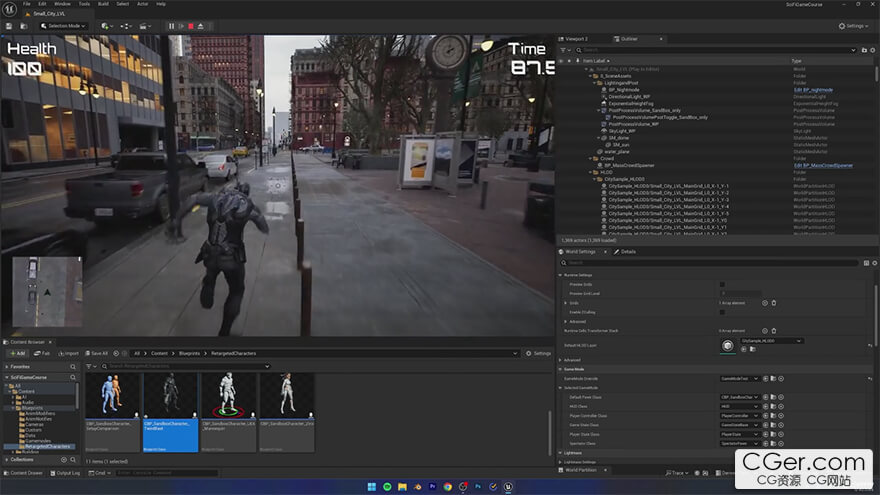Image resolution: width=880 pixels, height=495 pixels.
Task: Click the Eject from player button
Action: point(201,26)
